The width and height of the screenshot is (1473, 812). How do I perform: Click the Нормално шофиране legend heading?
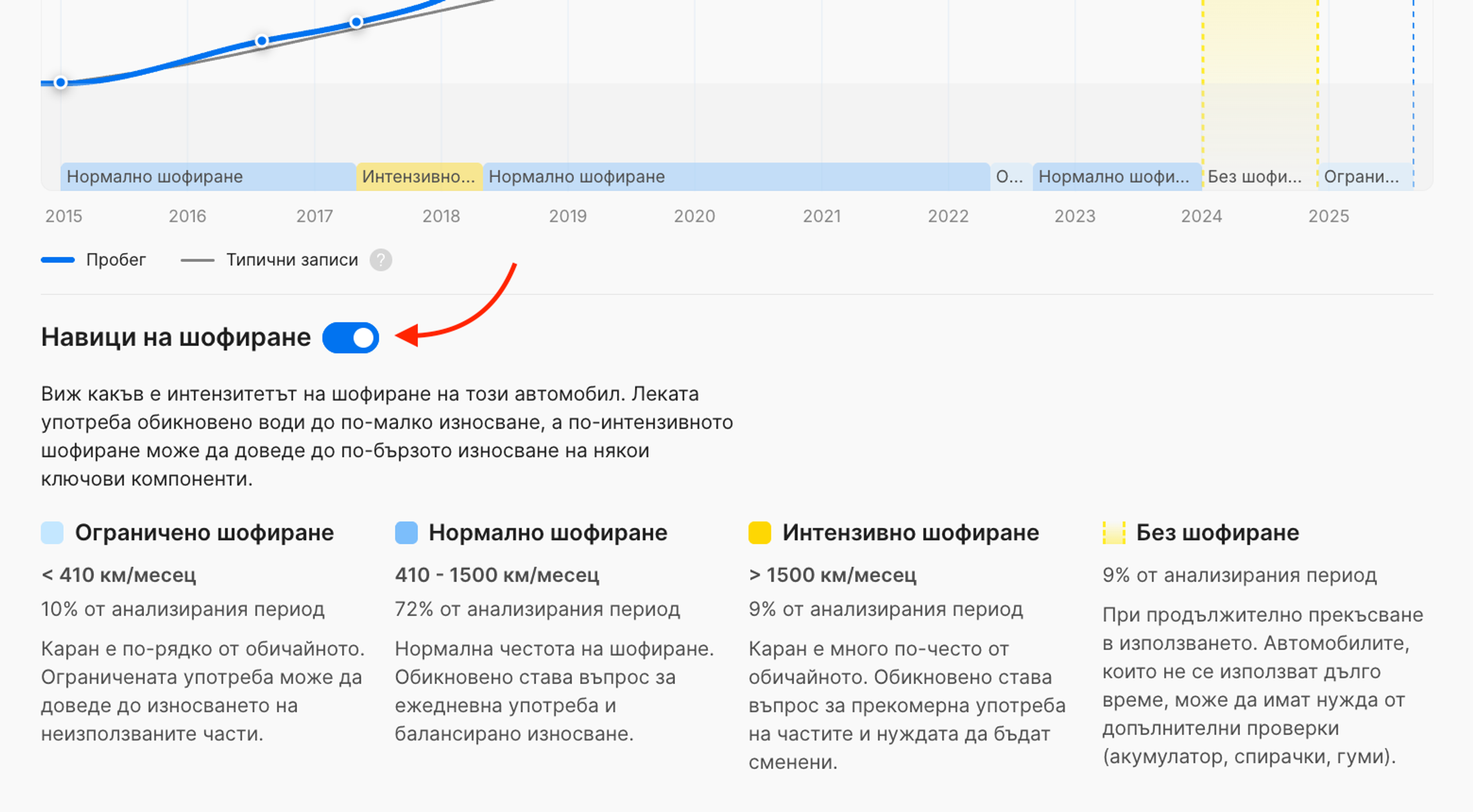pyautogui.click(x=549, y=533)
